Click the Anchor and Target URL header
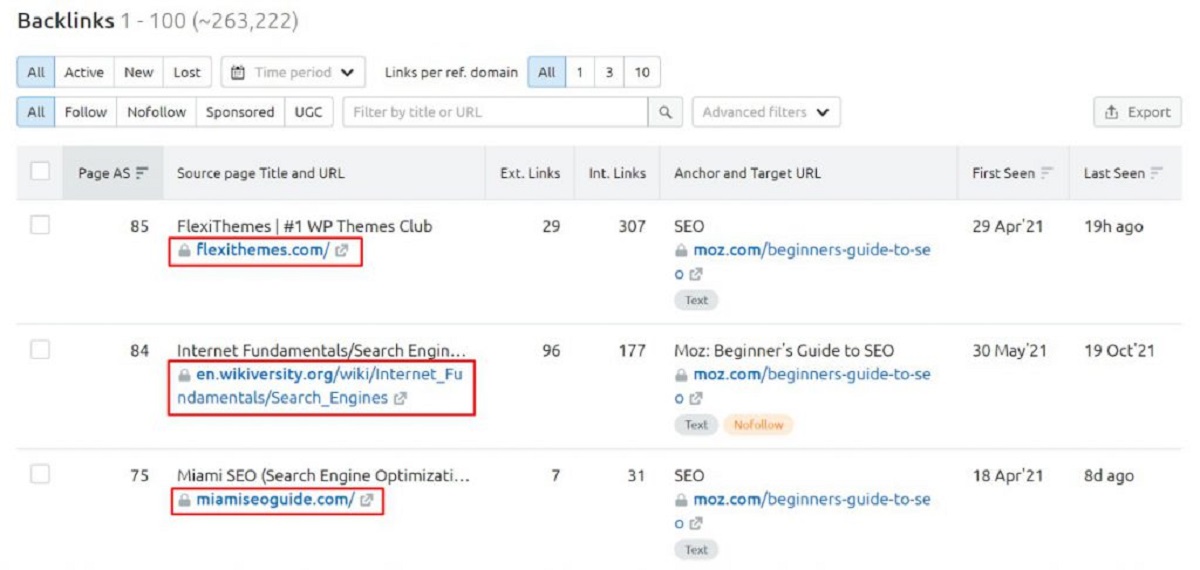 click(x=747, y=173)
